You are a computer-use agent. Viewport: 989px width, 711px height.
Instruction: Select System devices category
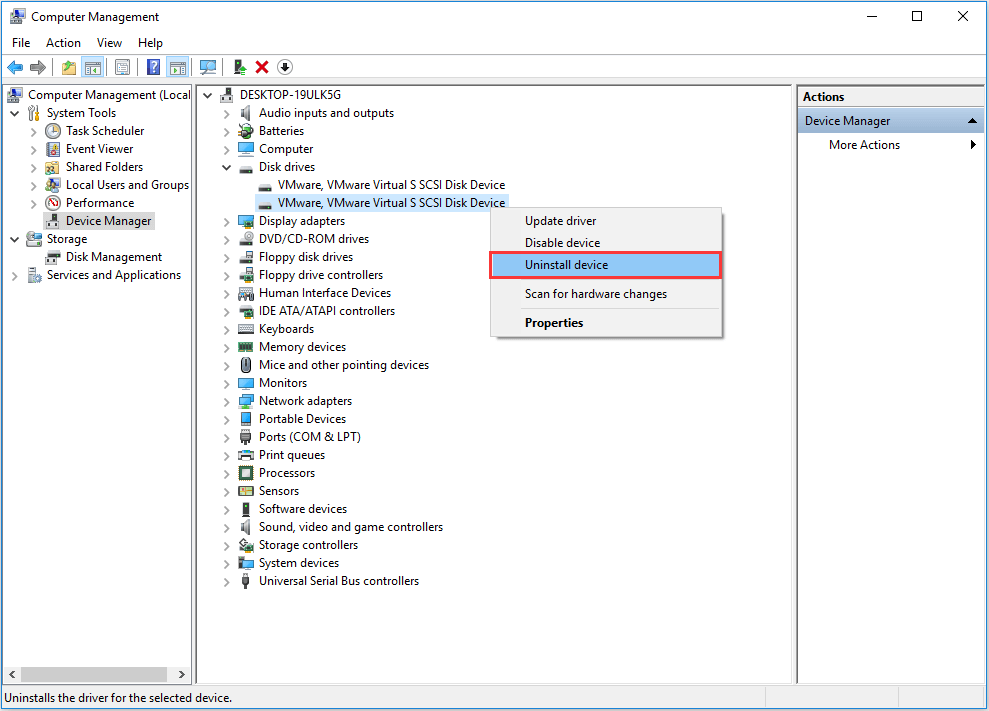[298, 563]
